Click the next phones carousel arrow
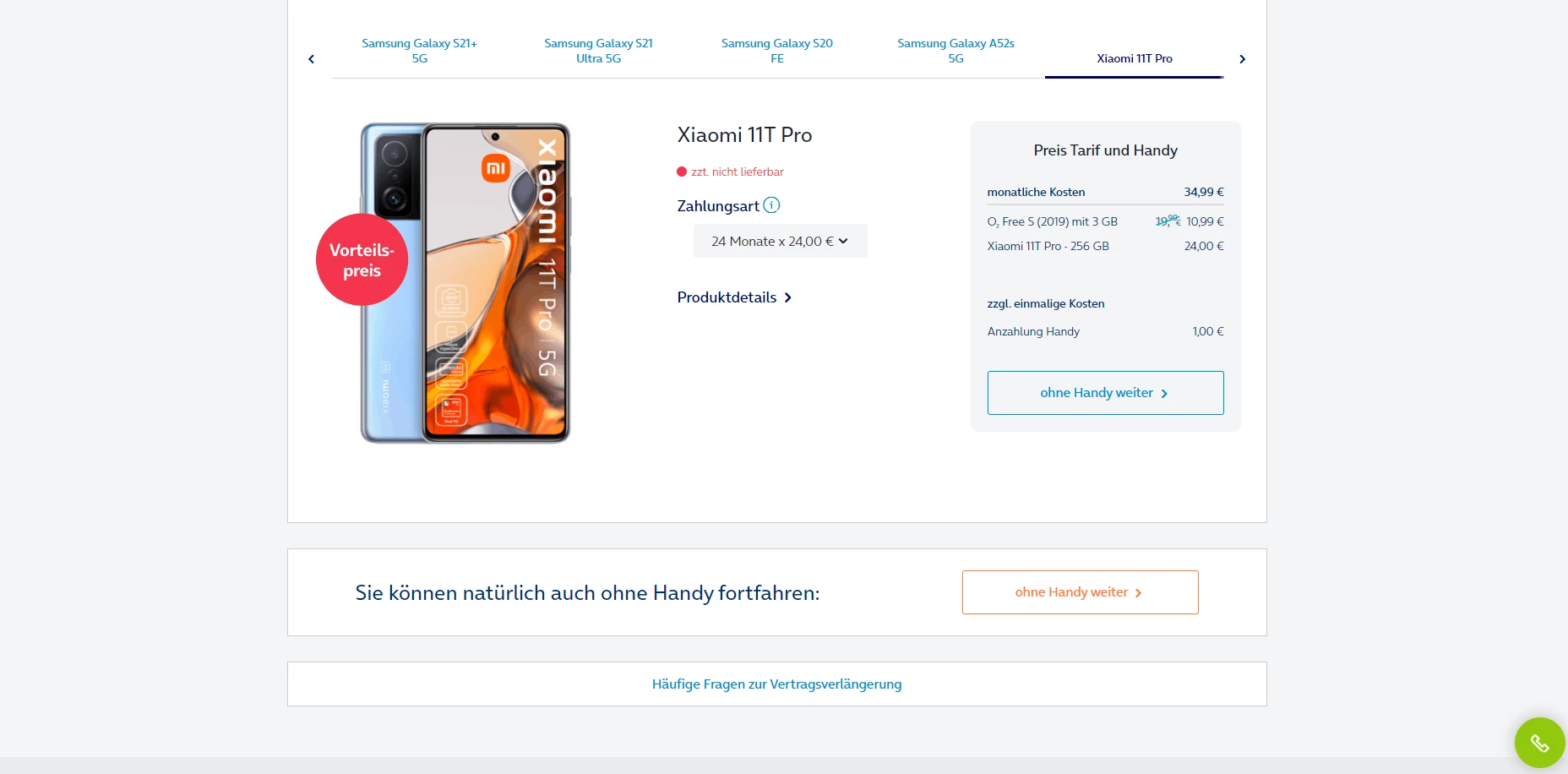The width and height of the screenshot is (1568, 774). [x=1242, y=59]
